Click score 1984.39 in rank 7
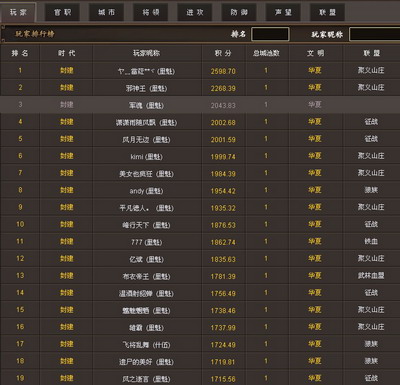Image resolution: width=400 pixels, height=385 pixels. [223, 174]
